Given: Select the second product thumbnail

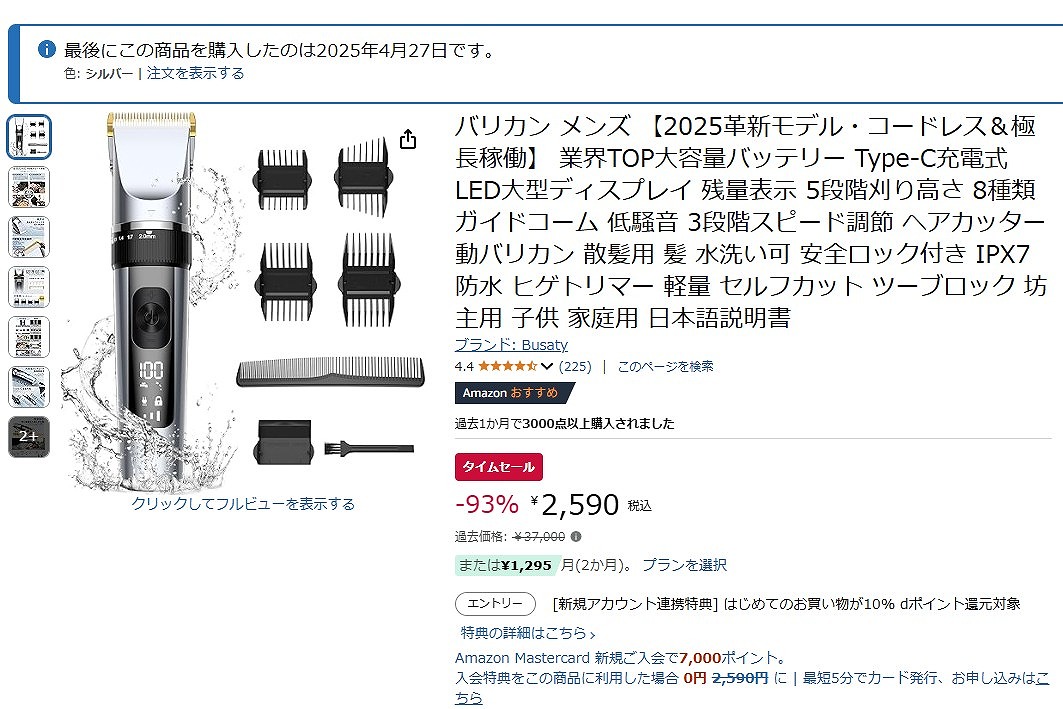Looking at the screenshot, I should tap(29, 187).
